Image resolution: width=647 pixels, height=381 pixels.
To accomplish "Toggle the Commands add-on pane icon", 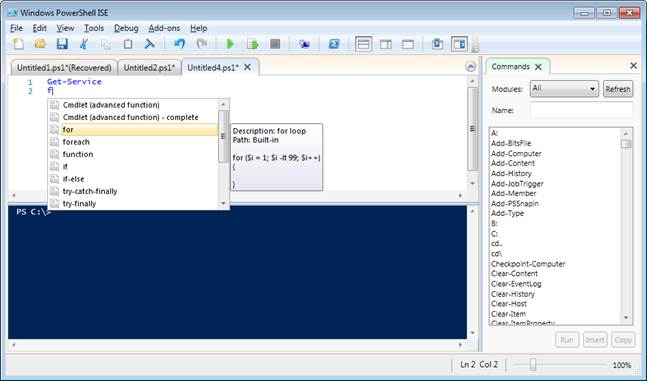I will coord(459,44).
